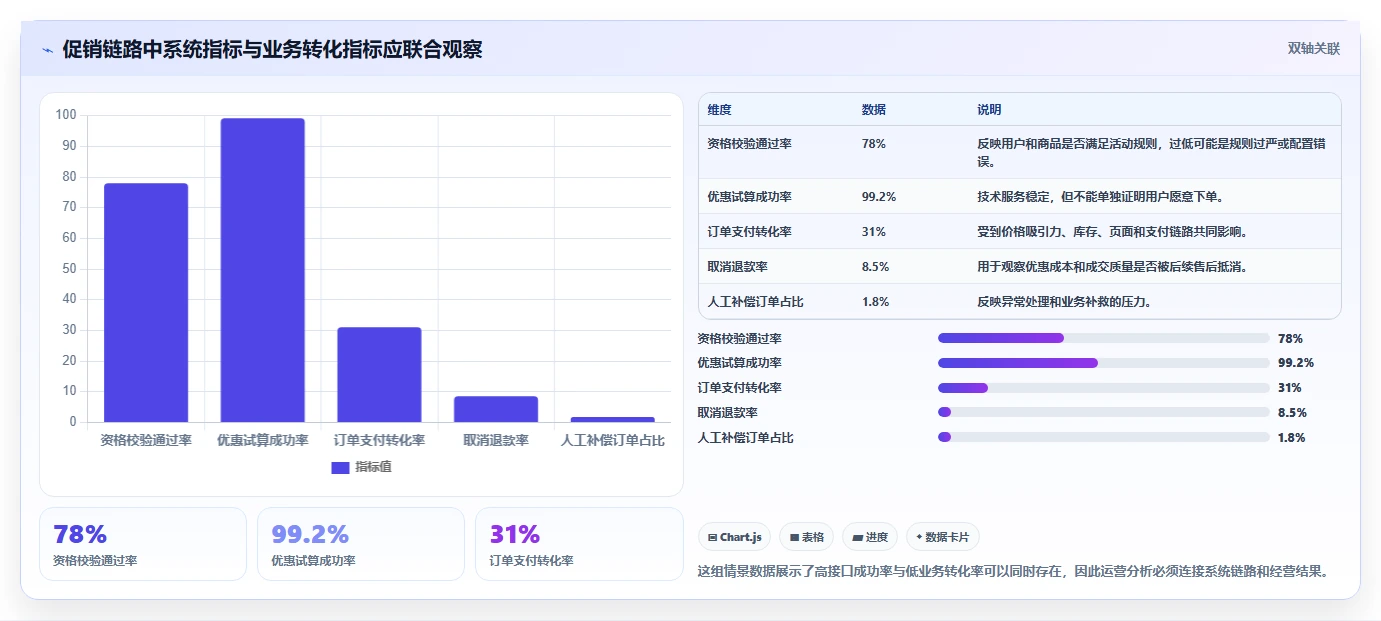Click the 资格校验通过率 progress bar
The height and width of the screenshot is (621, 1381).
coord(1104,338)
